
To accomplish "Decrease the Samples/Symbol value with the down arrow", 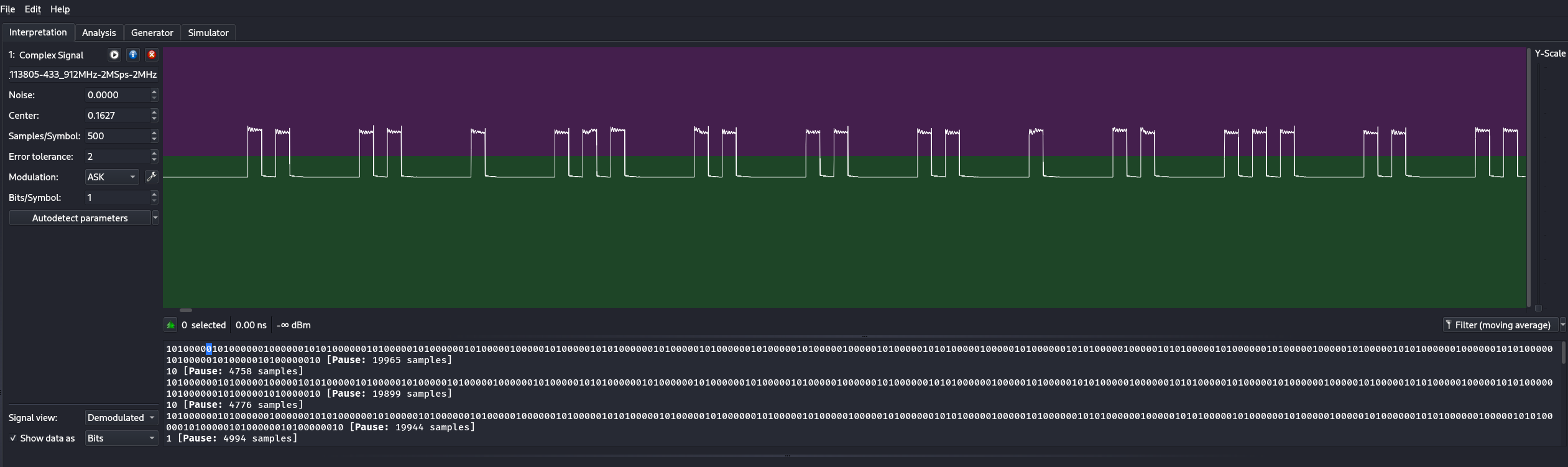I will (x=154, y=139).
